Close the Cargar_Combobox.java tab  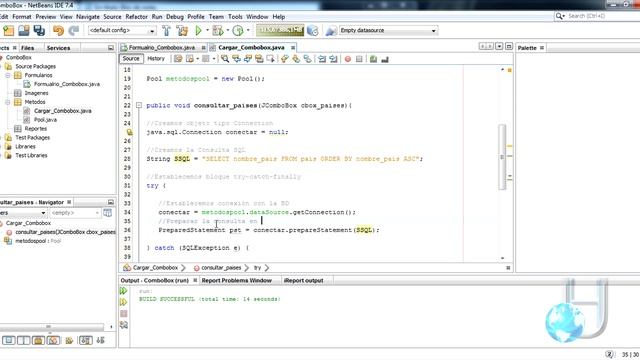[x=293, y=48]
